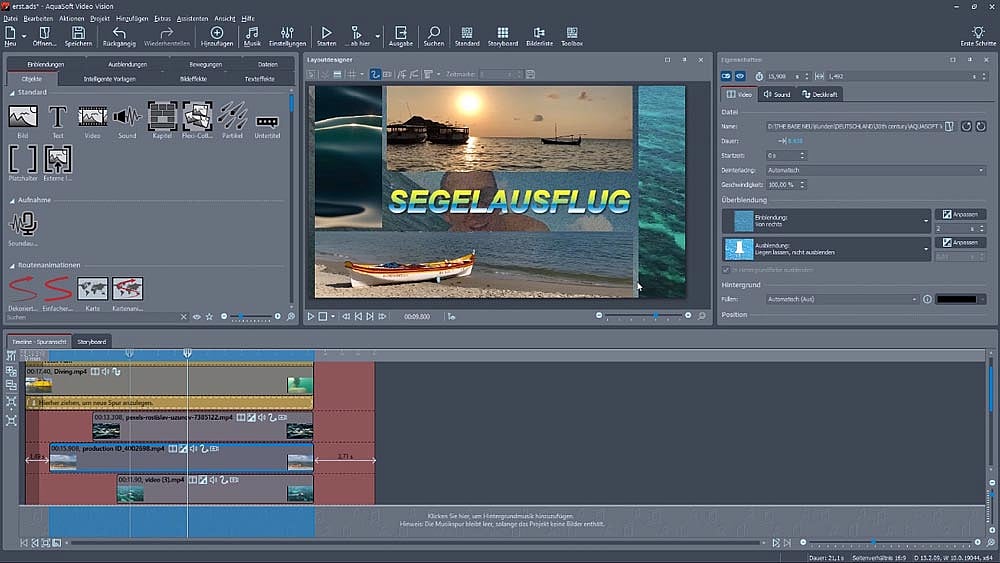Add a Kapitel object
The height and width of the screenshot is (563, 1000).
pyautogui.click(x=162, y=118)
